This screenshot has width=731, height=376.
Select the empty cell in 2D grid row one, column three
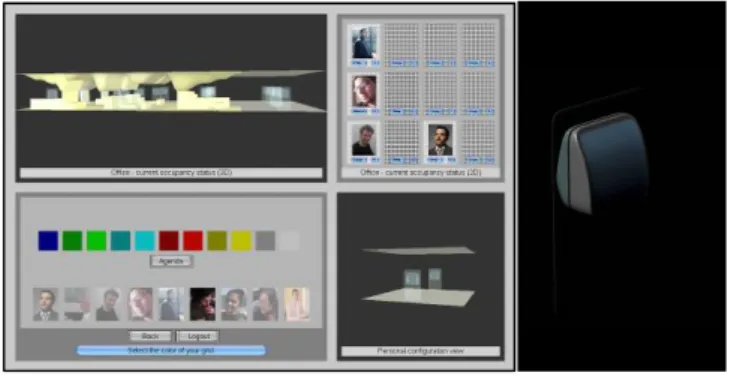coord(441,45)
